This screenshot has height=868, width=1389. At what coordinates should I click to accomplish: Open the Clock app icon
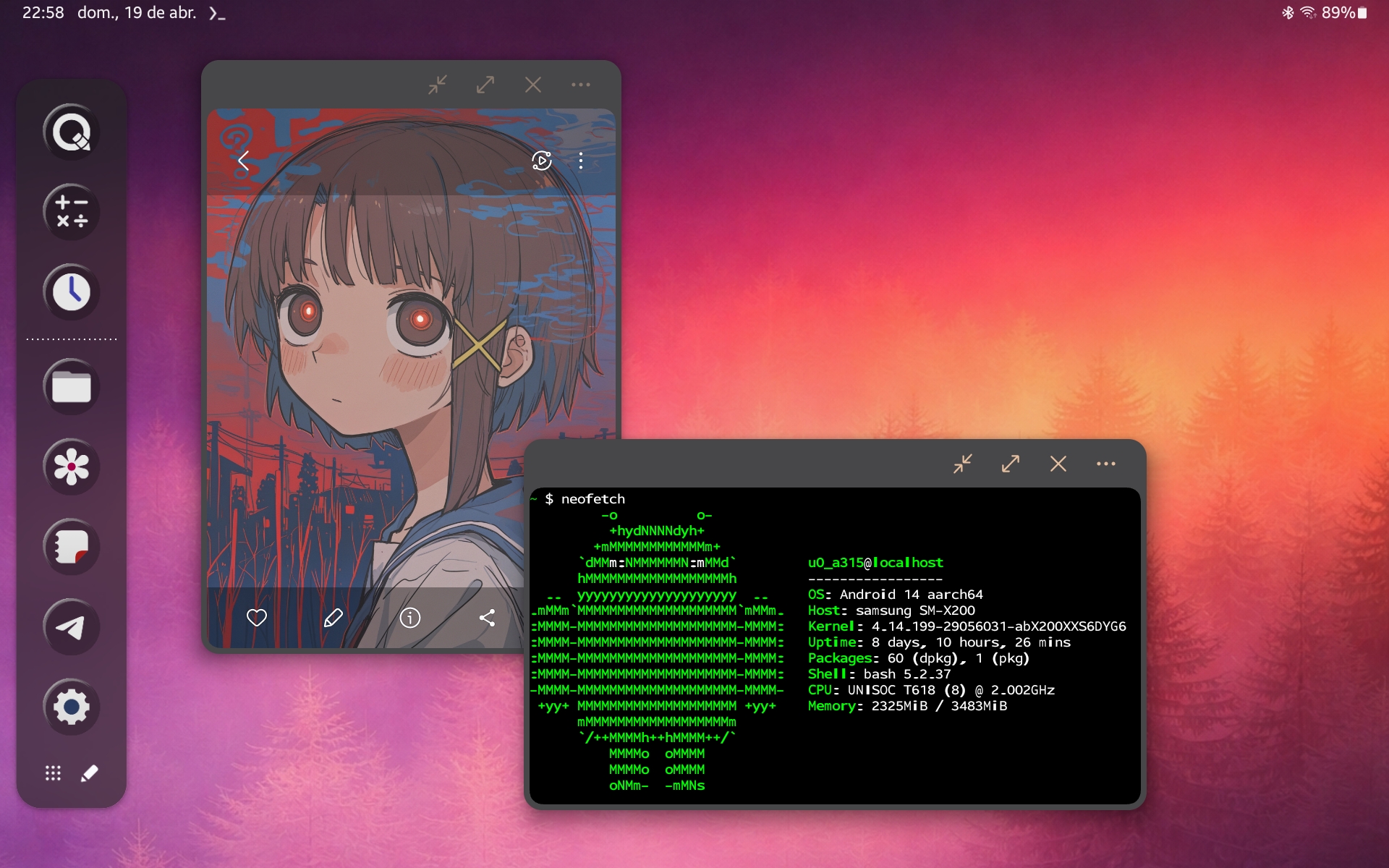click(x=71, y=292)
